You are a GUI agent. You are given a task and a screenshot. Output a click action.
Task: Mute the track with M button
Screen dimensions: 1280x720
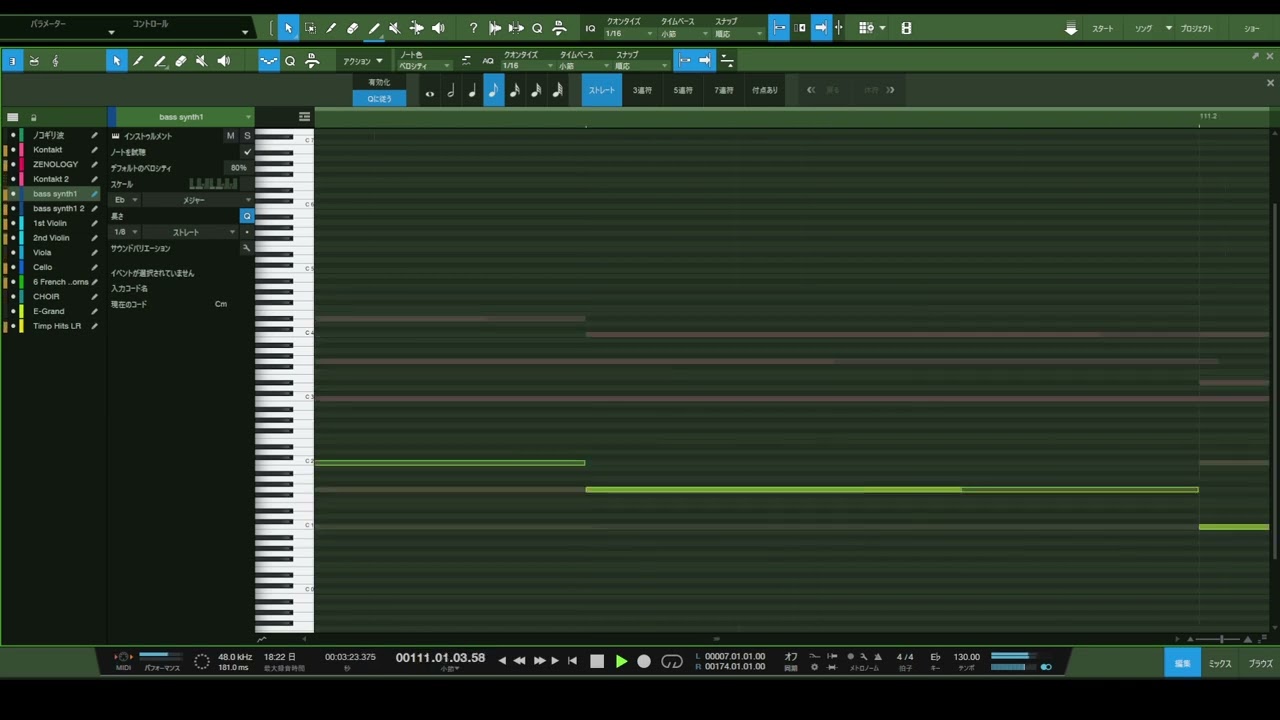(230, 136)
